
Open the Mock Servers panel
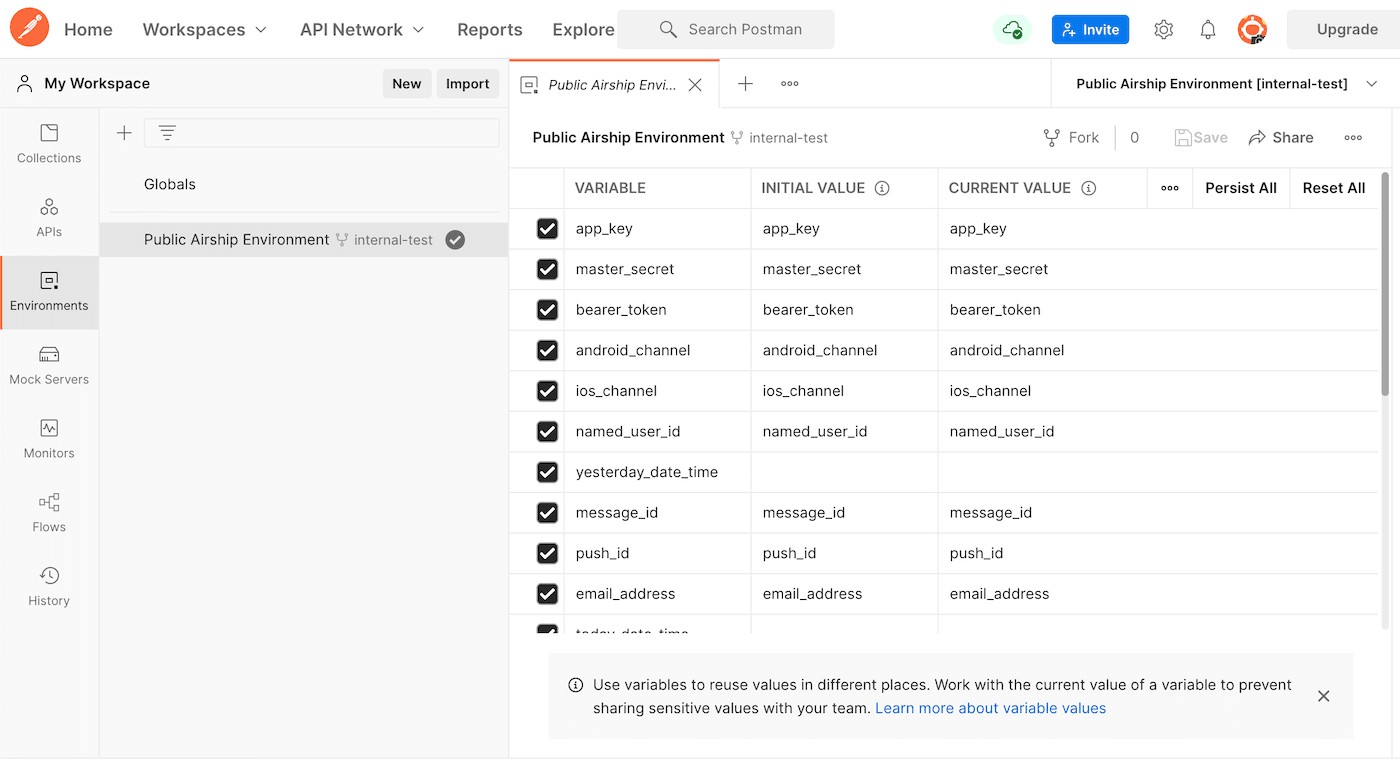click(x=49, y=365)
